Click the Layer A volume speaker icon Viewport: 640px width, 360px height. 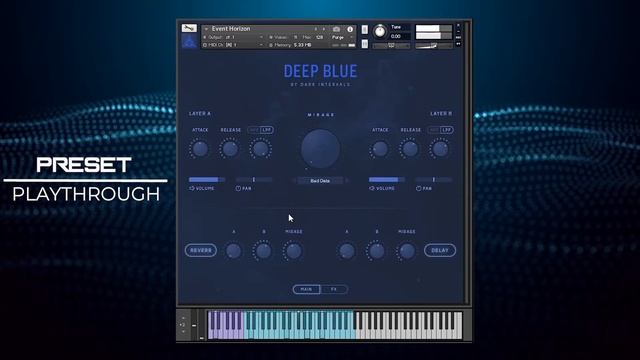191,189
